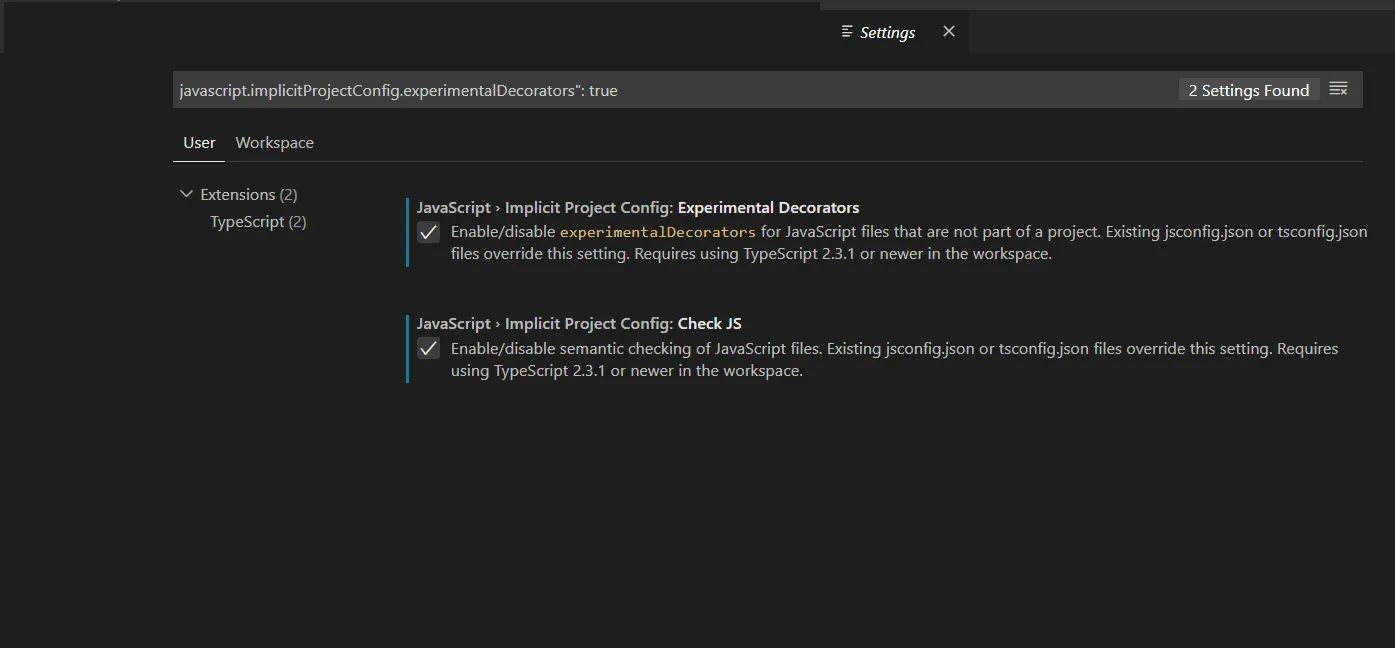The width and height of the screenshot is (1395, 648).
Task: Switch to the Workspace settings tab
Action: [x=274, y=142]
